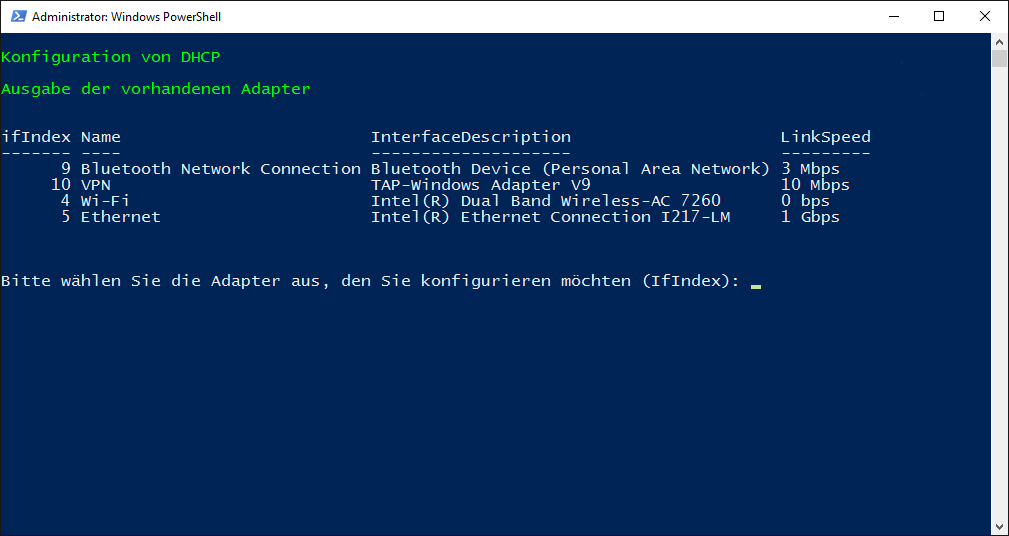Click the LinkSpeed column header

pyautogui.click(x=826, y=137)
